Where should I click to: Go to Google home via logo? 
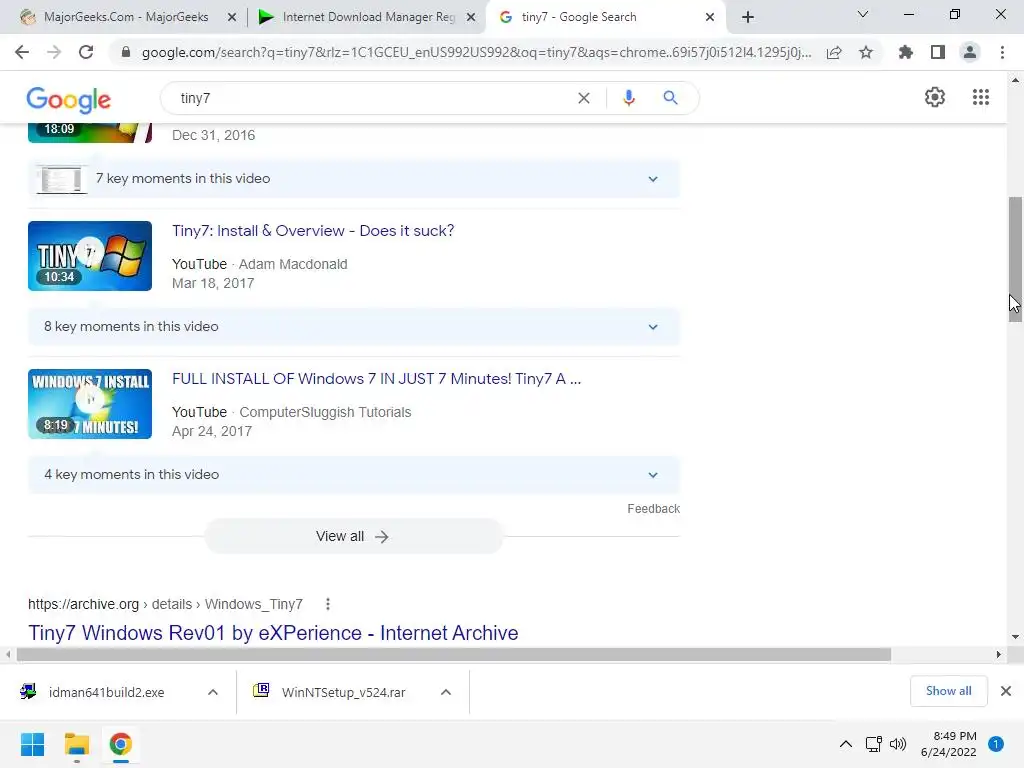coord(69,99)
